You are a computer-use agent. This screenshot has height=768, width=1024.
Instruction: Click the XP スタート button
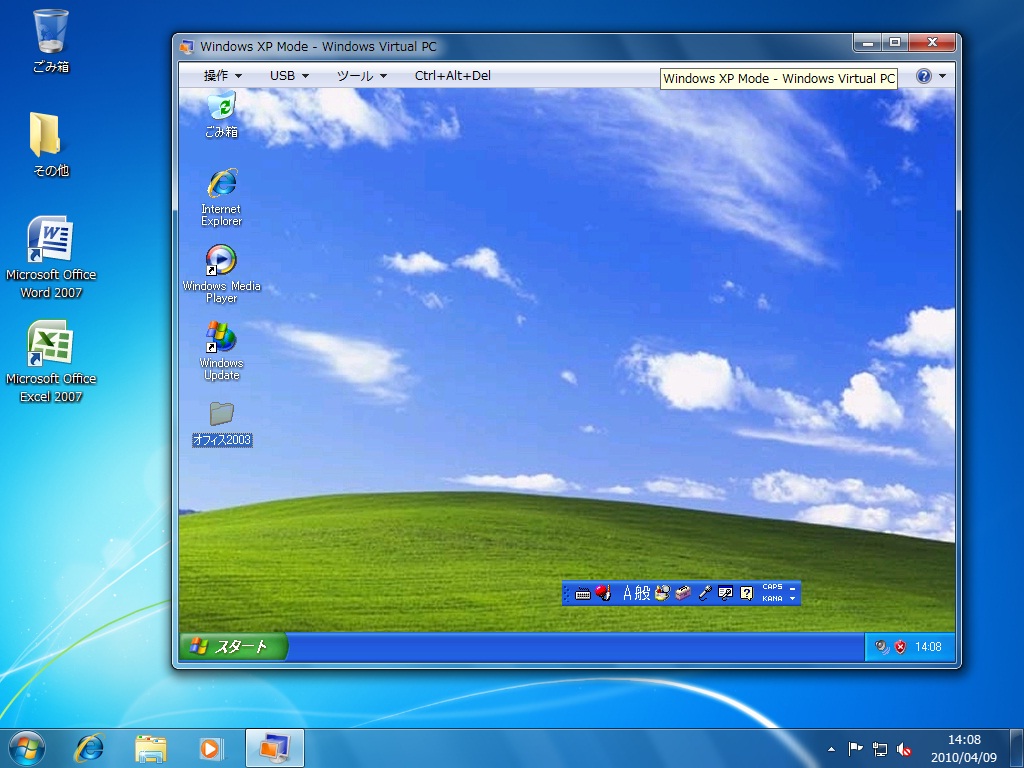(232, 647)
